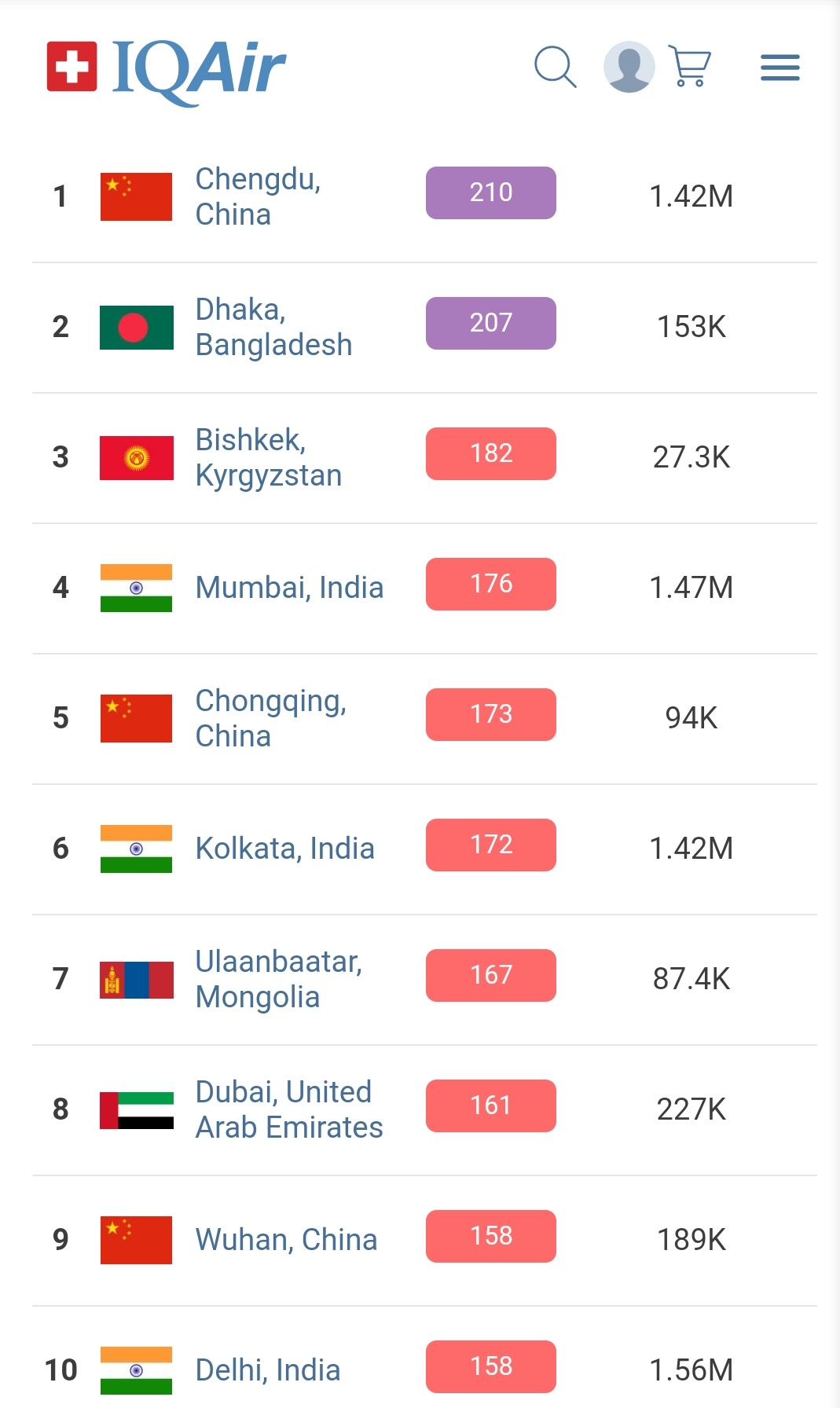Screen dimensions: 840x1408
Task: Select the Kolkata, India row link
Action: [x=284, y=849]
